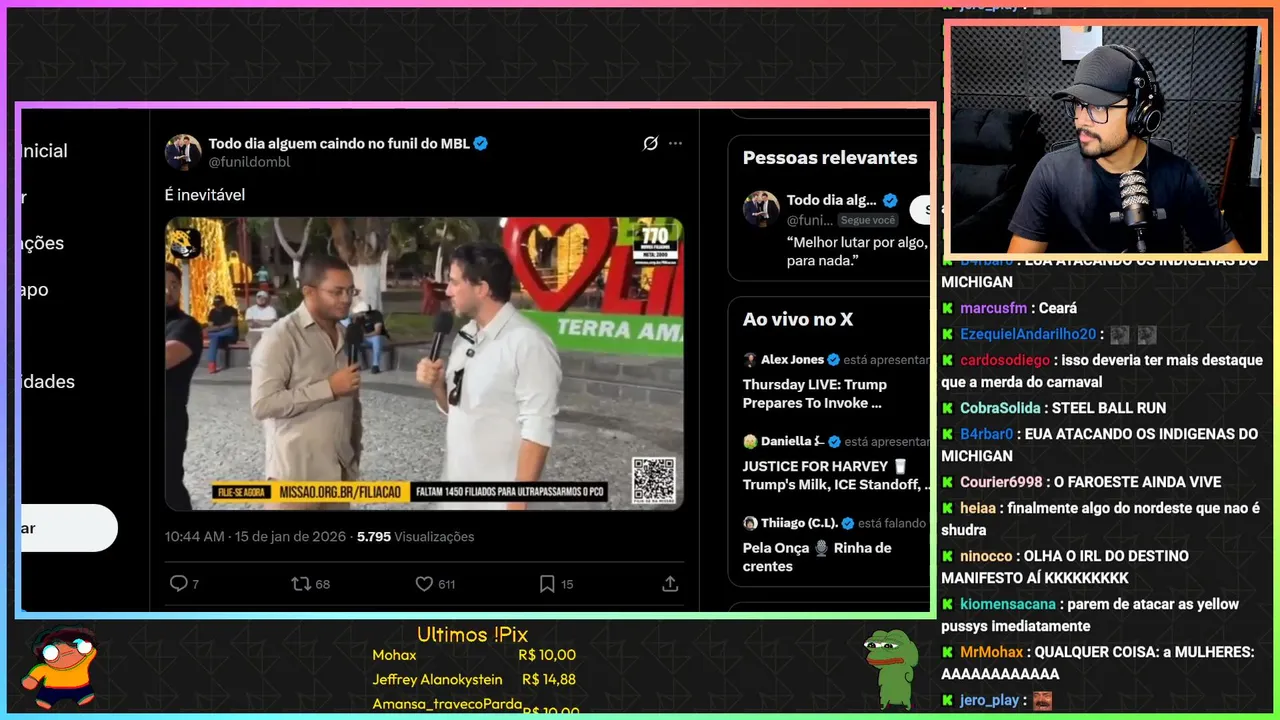Click the tweet text 'É inevitável'

(x=204, y=195)
